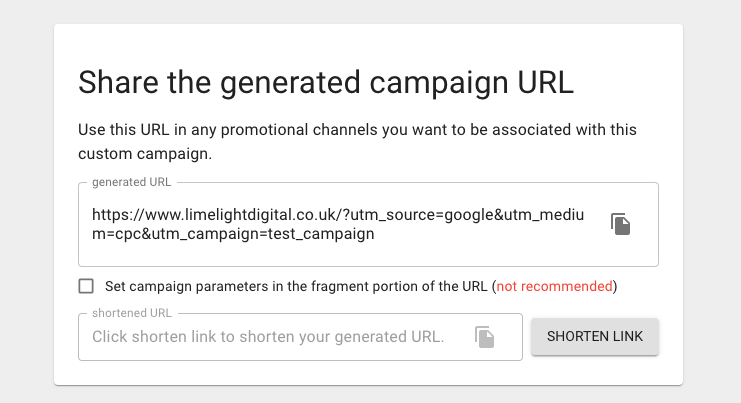Focus the shortened URL field
This screenshot has width=741, height=403.
(x=300, y=337)
